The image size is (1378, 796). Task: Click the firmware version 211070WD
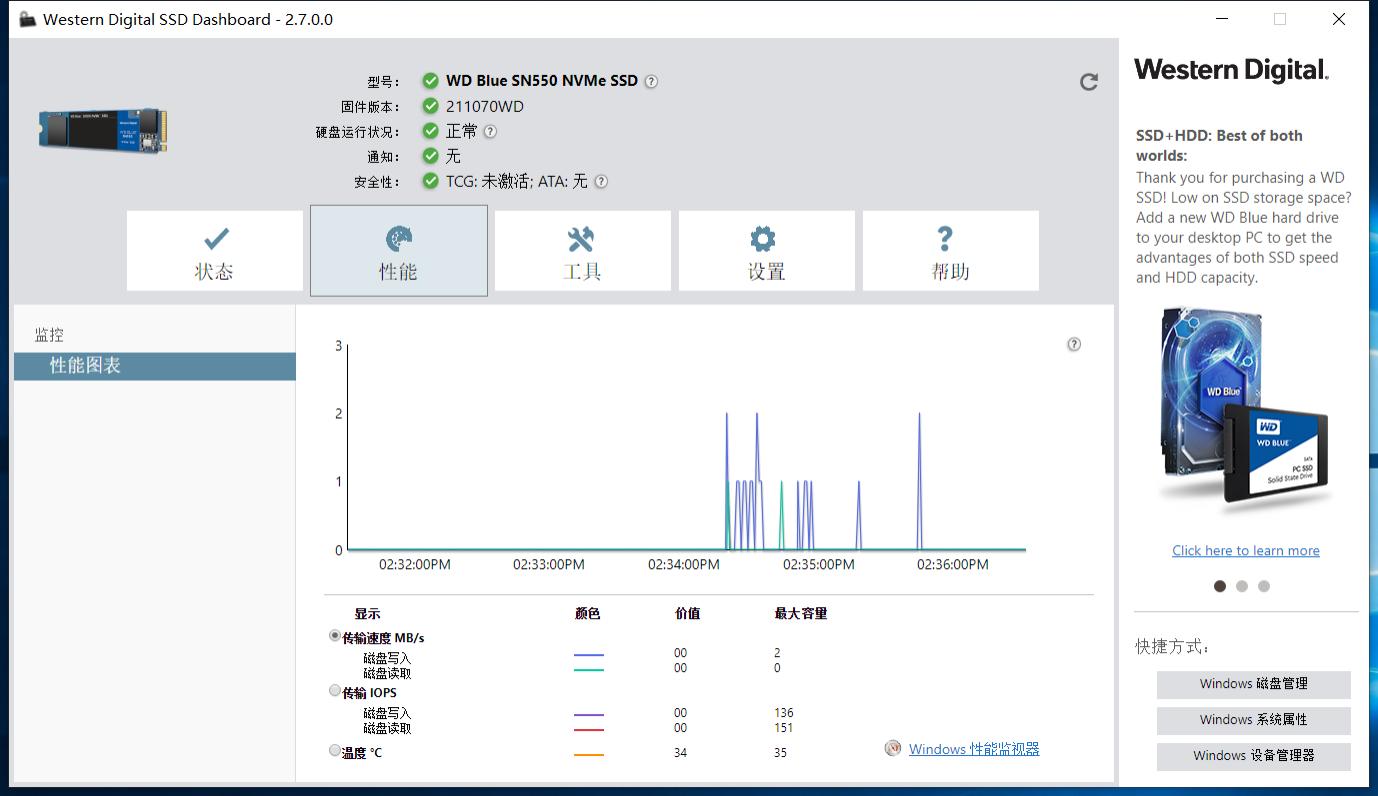tap(485, 107)
